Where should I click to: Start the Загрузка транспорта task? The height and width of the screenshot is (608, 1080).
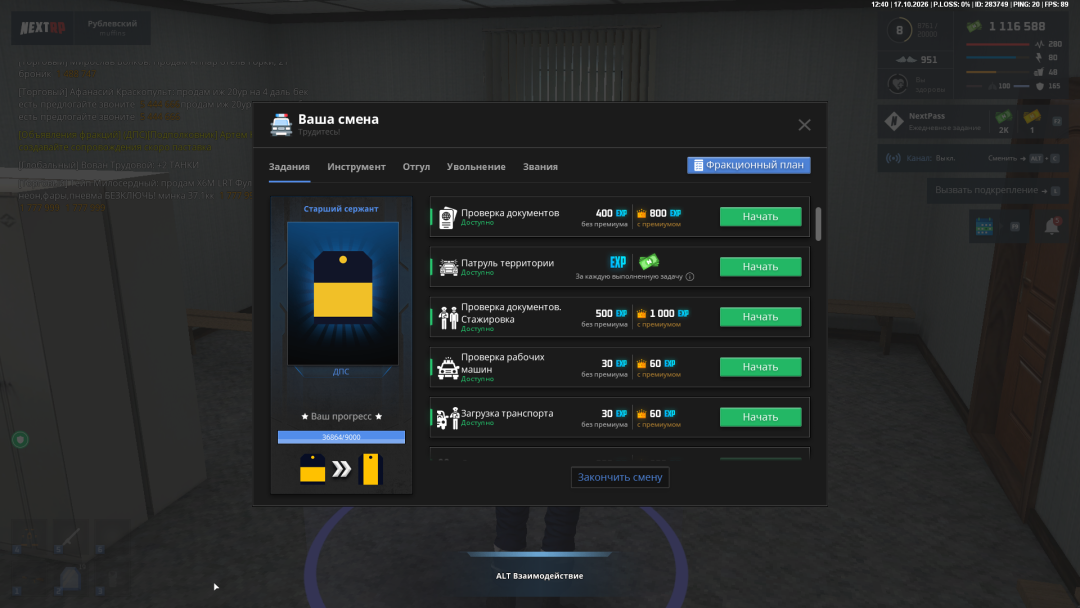(760, 417)
